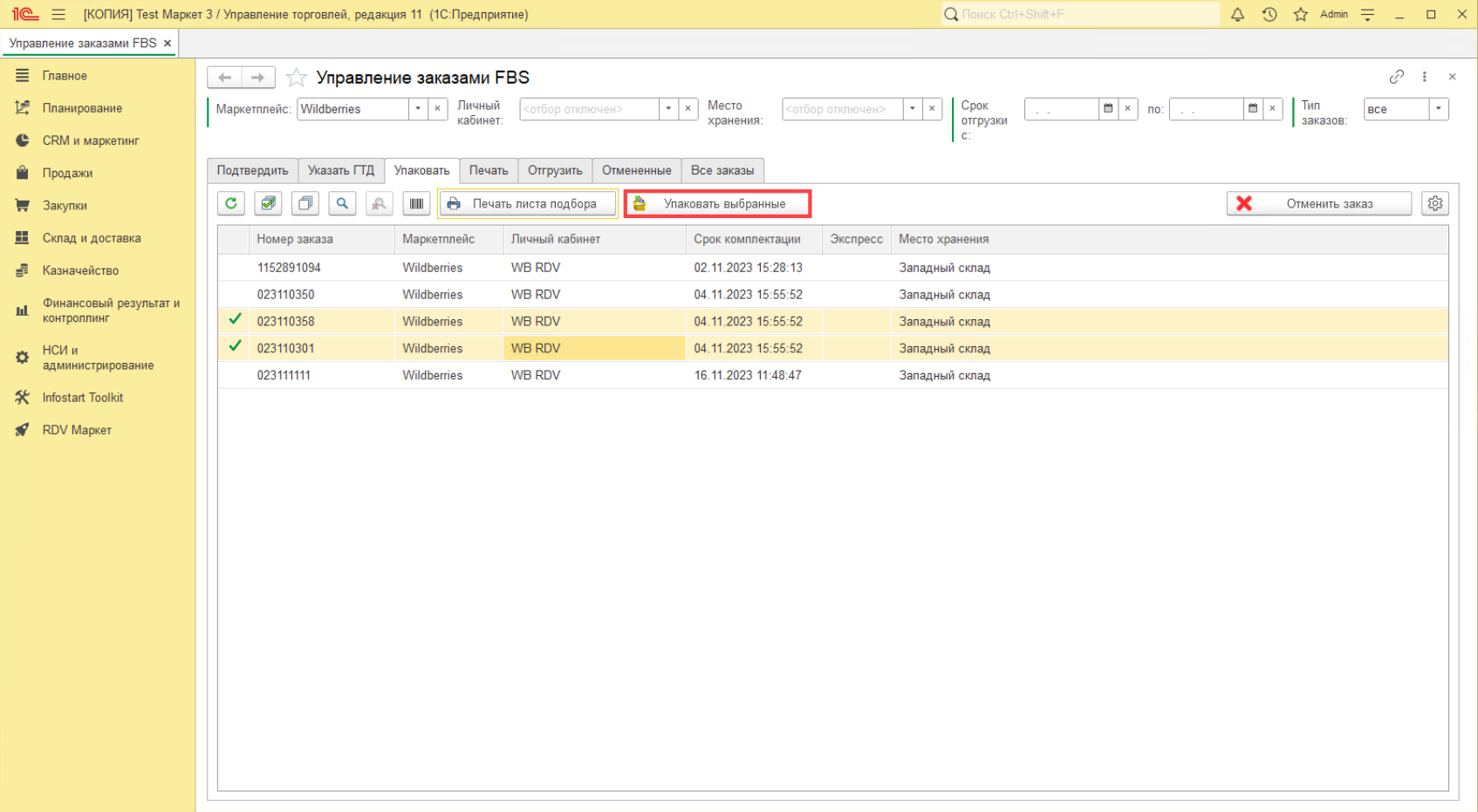
Task: Click start shipment date field
Action: click(1061, 109)
